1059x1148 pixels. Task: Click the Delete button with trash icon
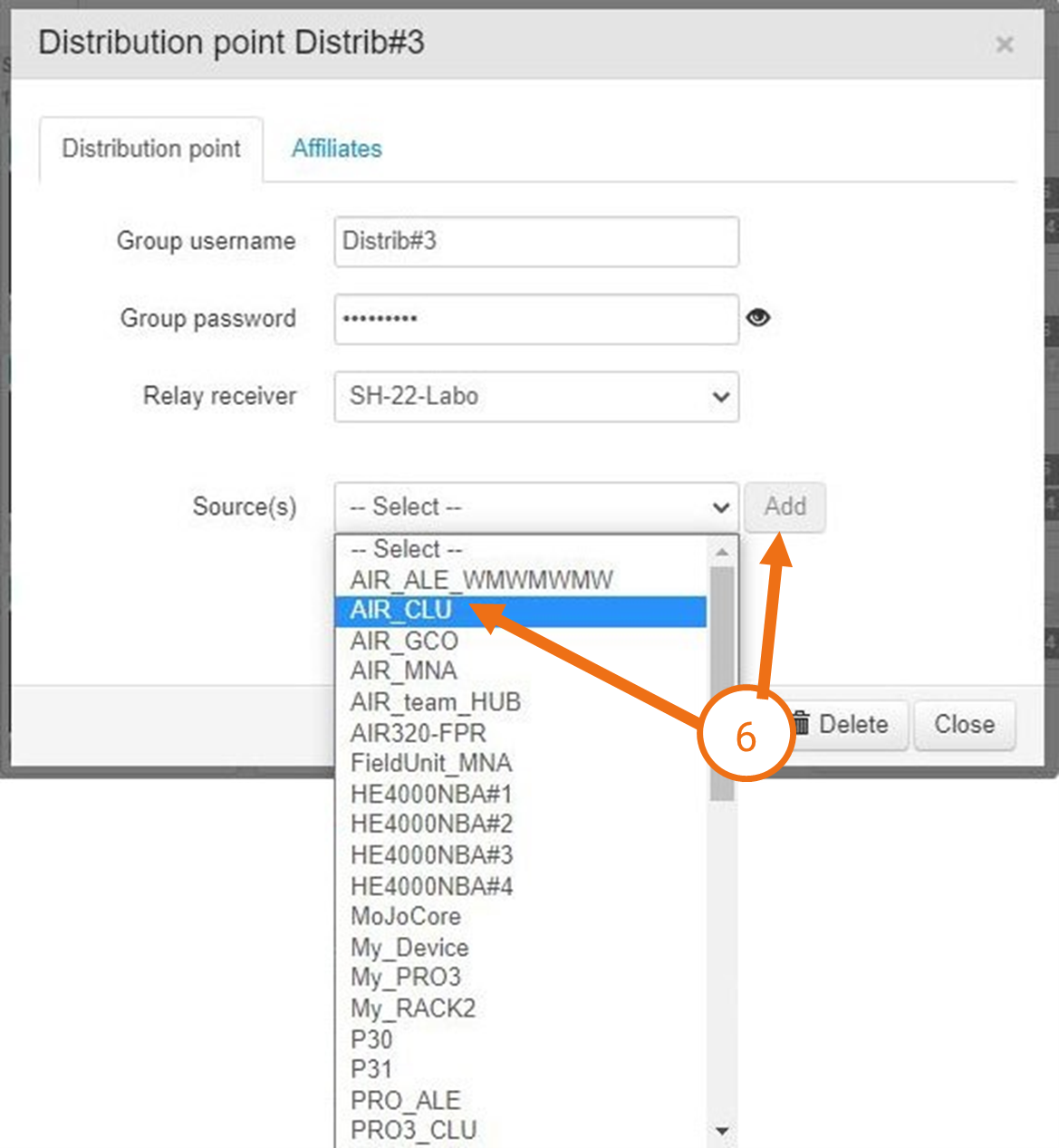click(842, 725)
